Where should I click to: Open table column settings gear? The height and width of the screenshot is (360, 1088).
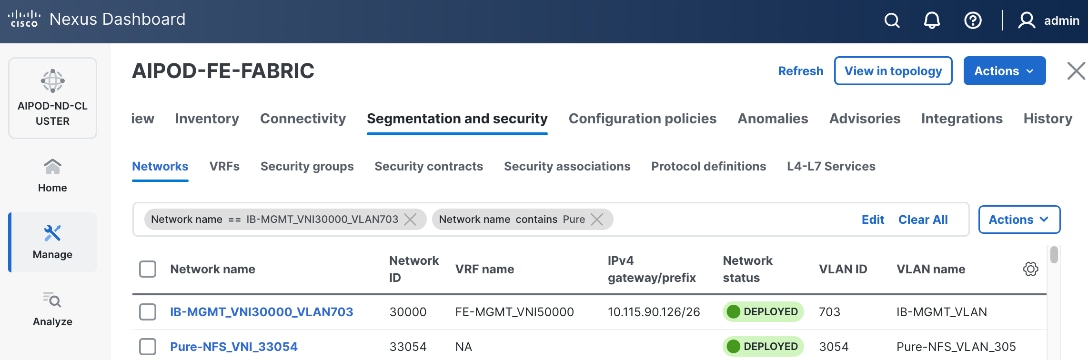tap(1030, 269)
